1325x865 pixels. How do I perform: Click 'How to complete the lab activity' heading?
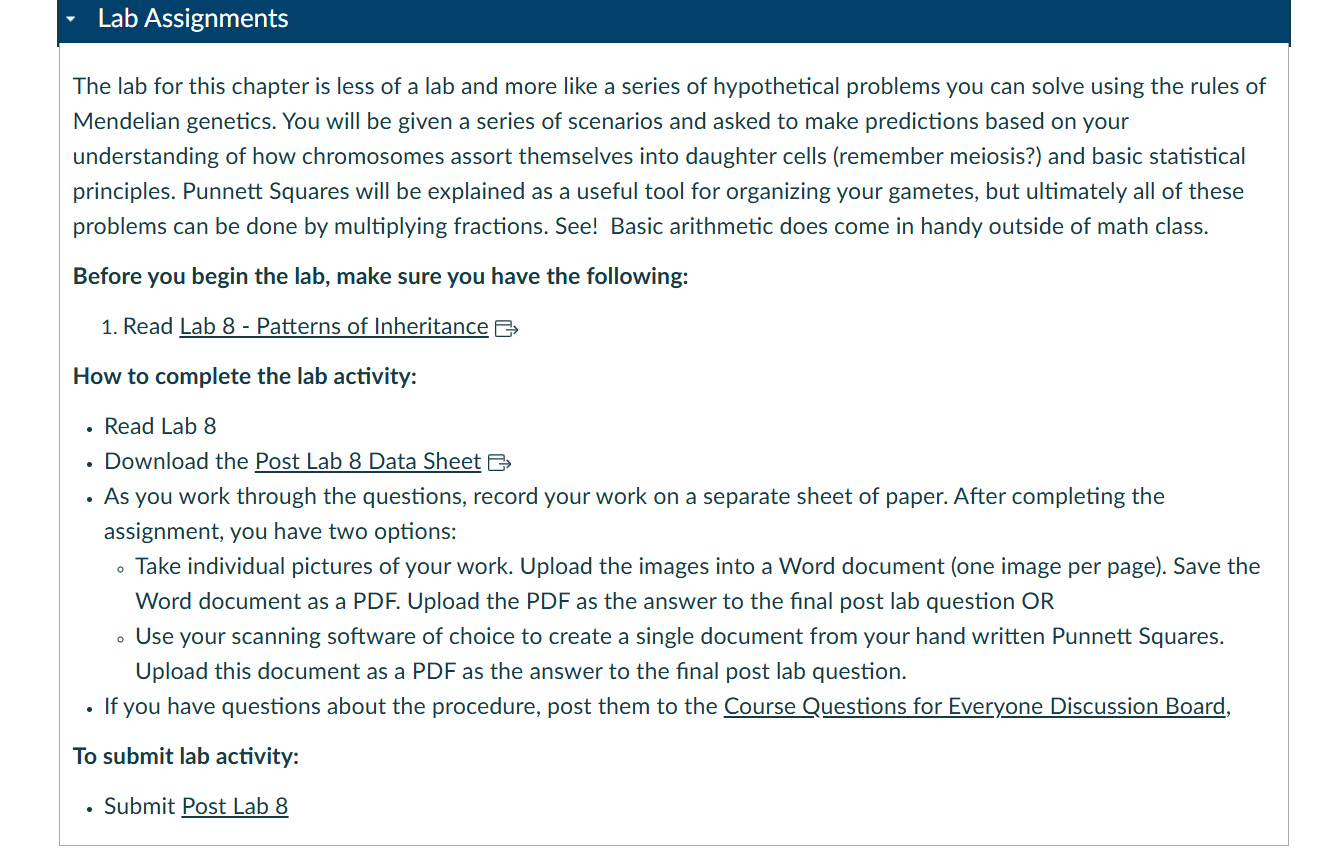[245, 377]
